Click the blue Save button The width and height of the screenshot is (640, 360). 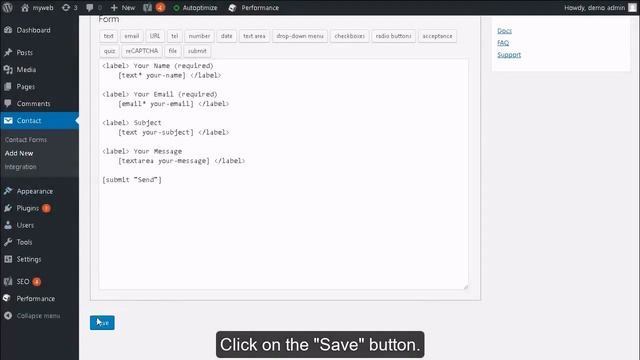(x=102, y=322)
